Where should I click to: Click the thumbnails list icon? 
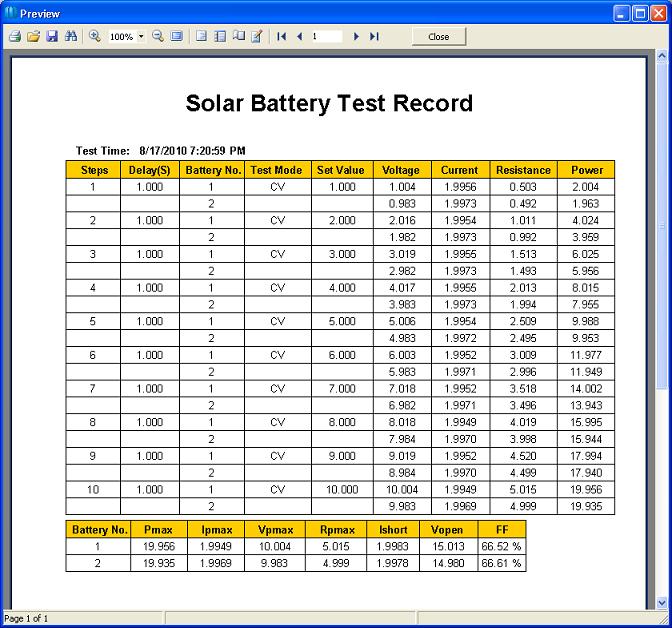[x=220, y=36]
